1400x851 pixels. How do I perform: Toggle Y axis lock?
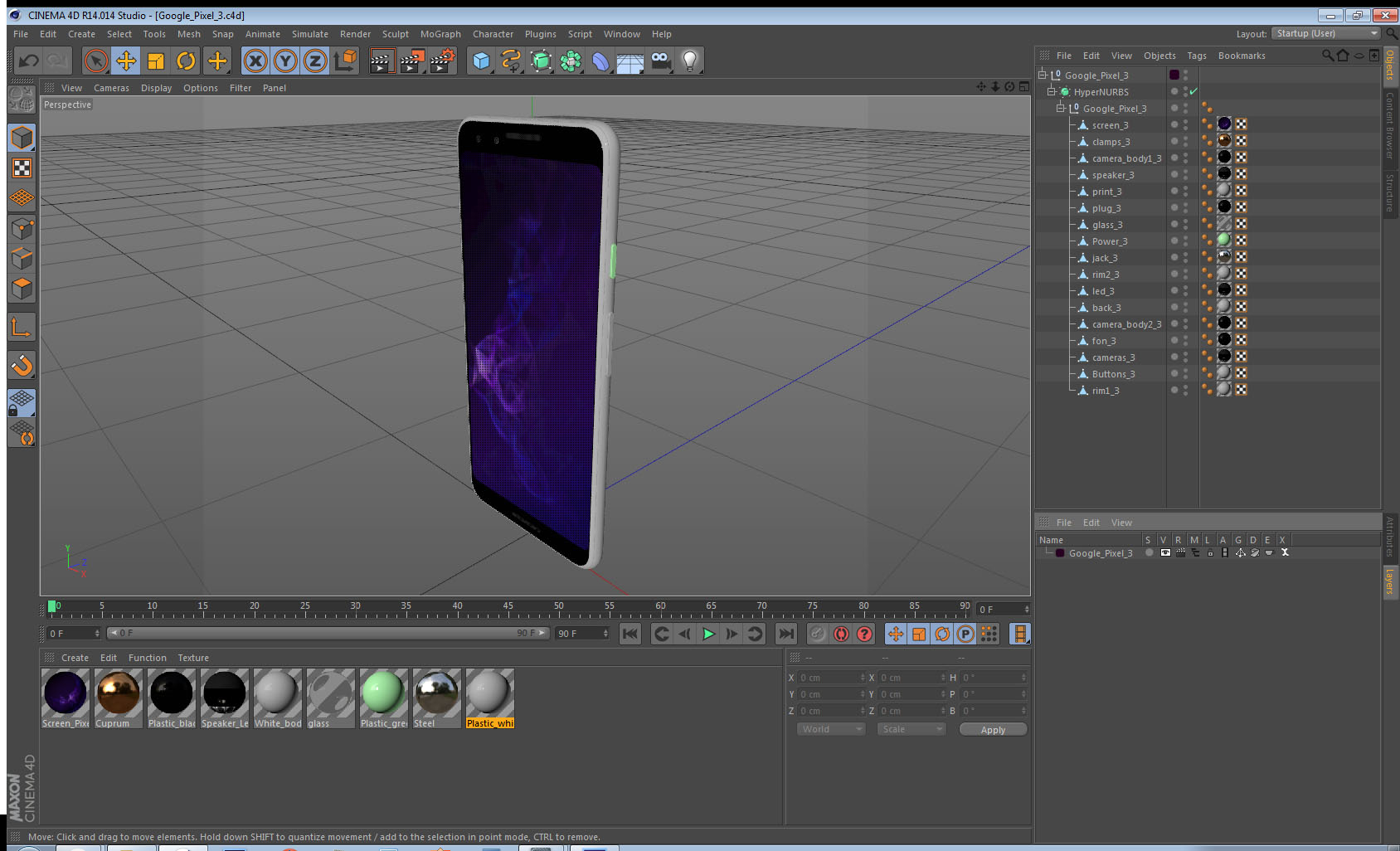pyautogui.click(x=285, y=61)
